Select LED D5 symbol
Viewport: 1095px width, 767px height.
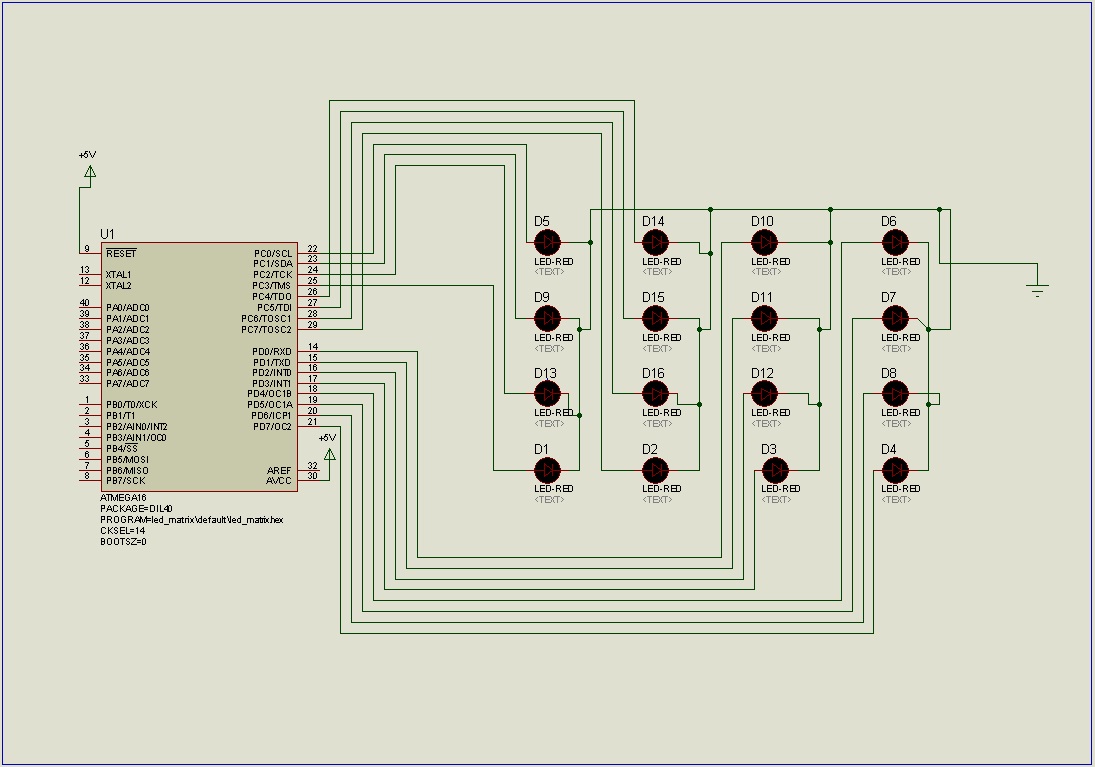547,241
